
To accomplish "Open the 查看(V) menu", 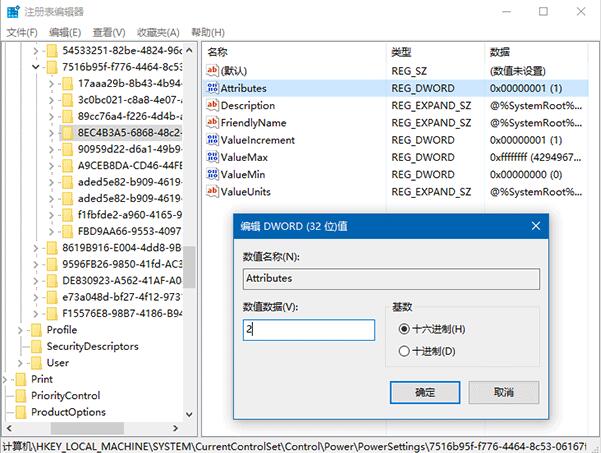I will [109, 33].
